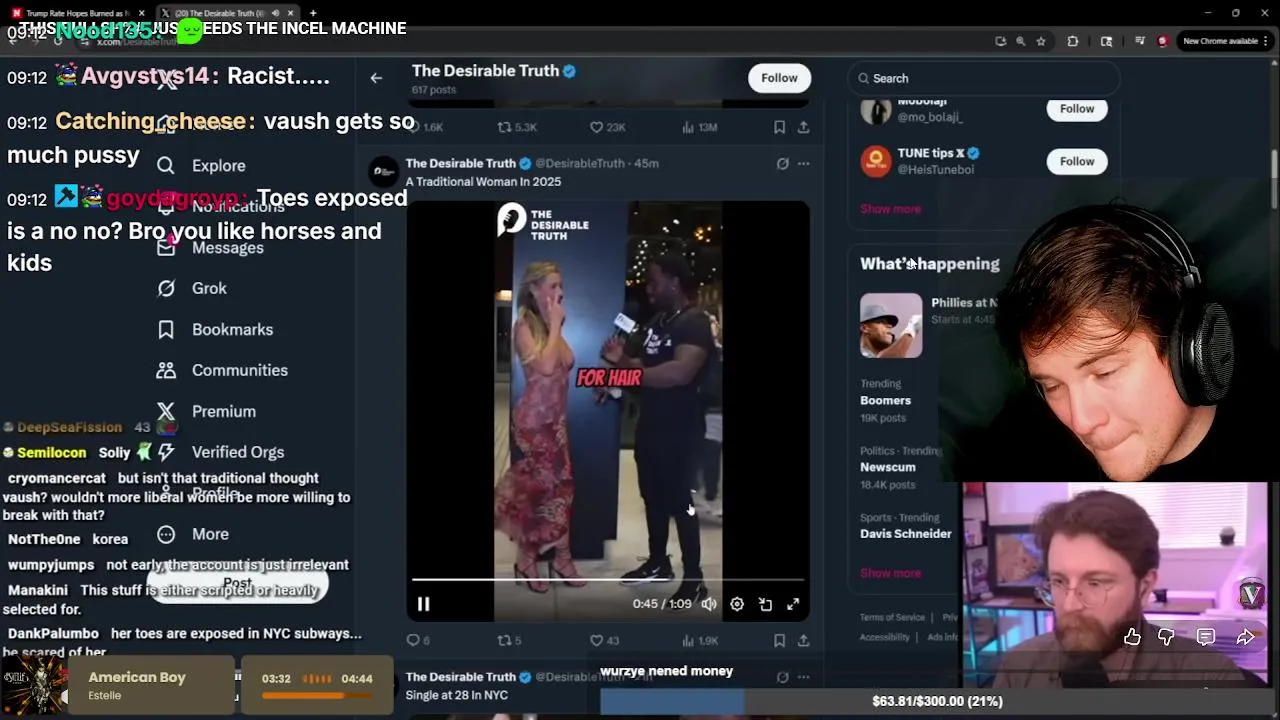This screenshot has width=1280, height=720.
Task: Open more options on Single at 28 post
Action: tap(803, 677)
